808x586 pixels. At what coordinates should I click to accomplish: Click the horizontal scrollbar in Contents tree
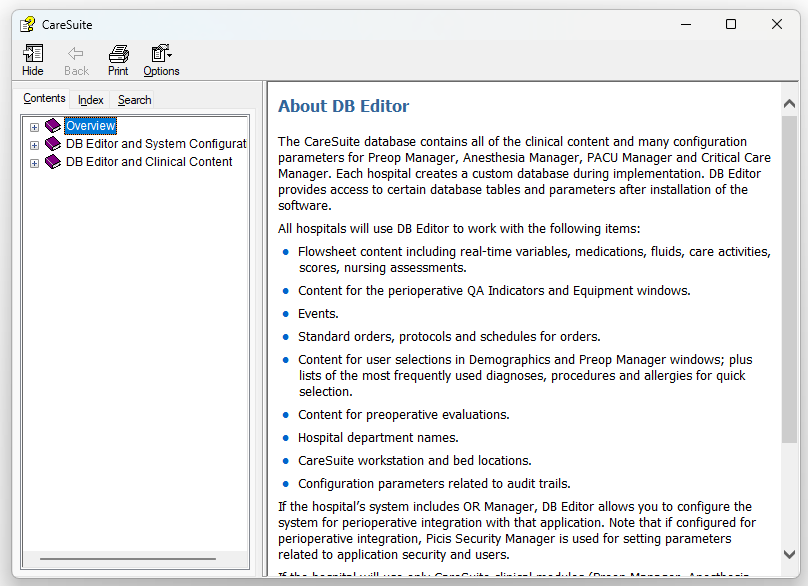point(128,559)
